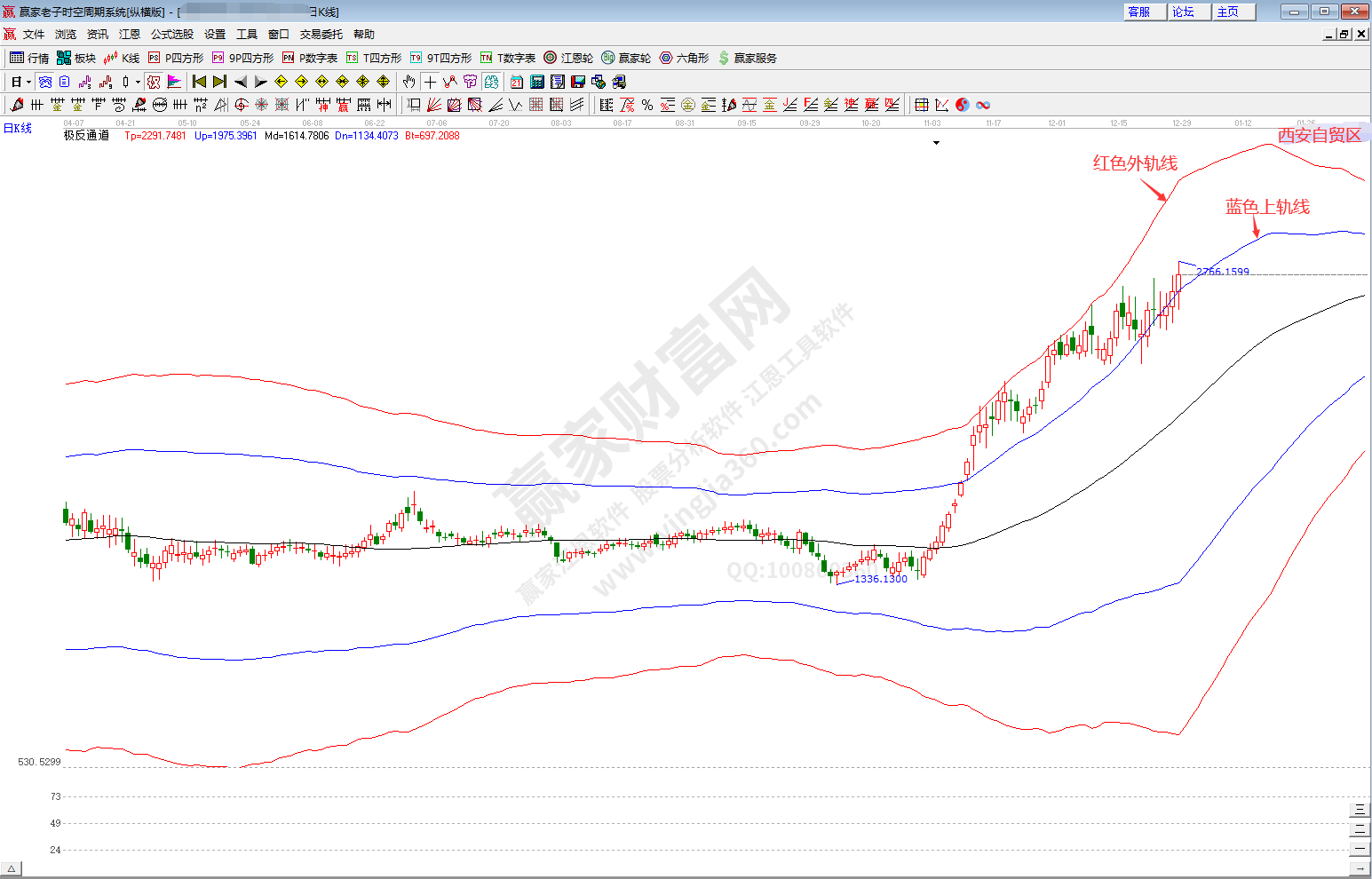This screenshot has height=879, width=1372.
Task: Click the save floppy disk icon
Action: pos(578,82)
